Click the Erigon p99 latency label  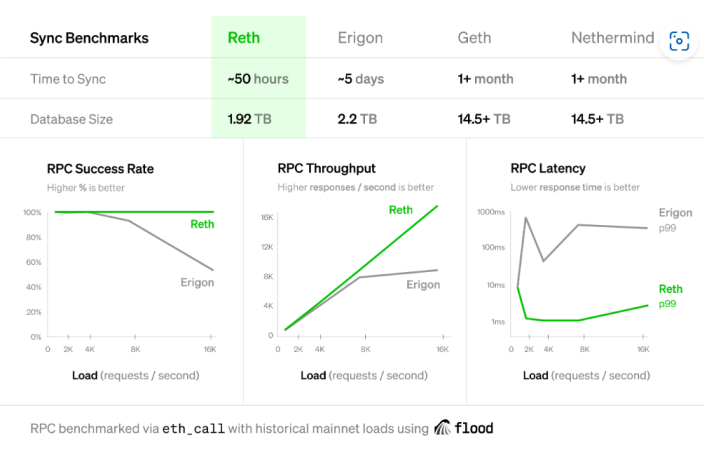tap(675, 220)
